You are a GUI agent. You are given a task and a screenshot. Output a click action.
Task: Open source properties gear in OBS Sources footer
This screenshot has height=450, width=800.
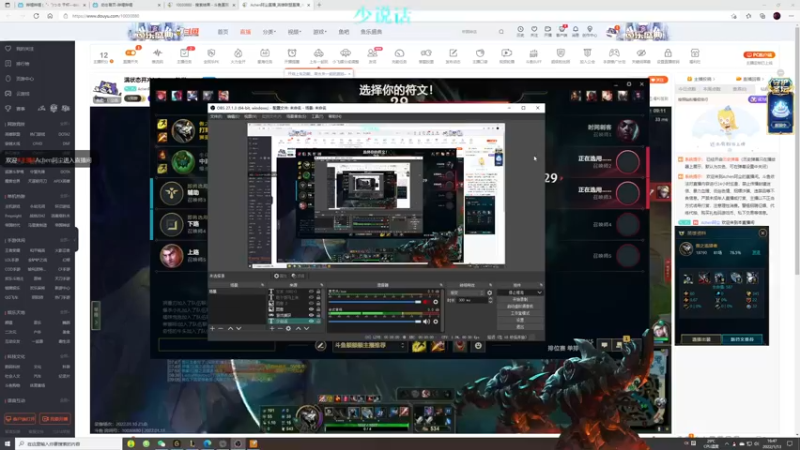(x=288, y=329)
